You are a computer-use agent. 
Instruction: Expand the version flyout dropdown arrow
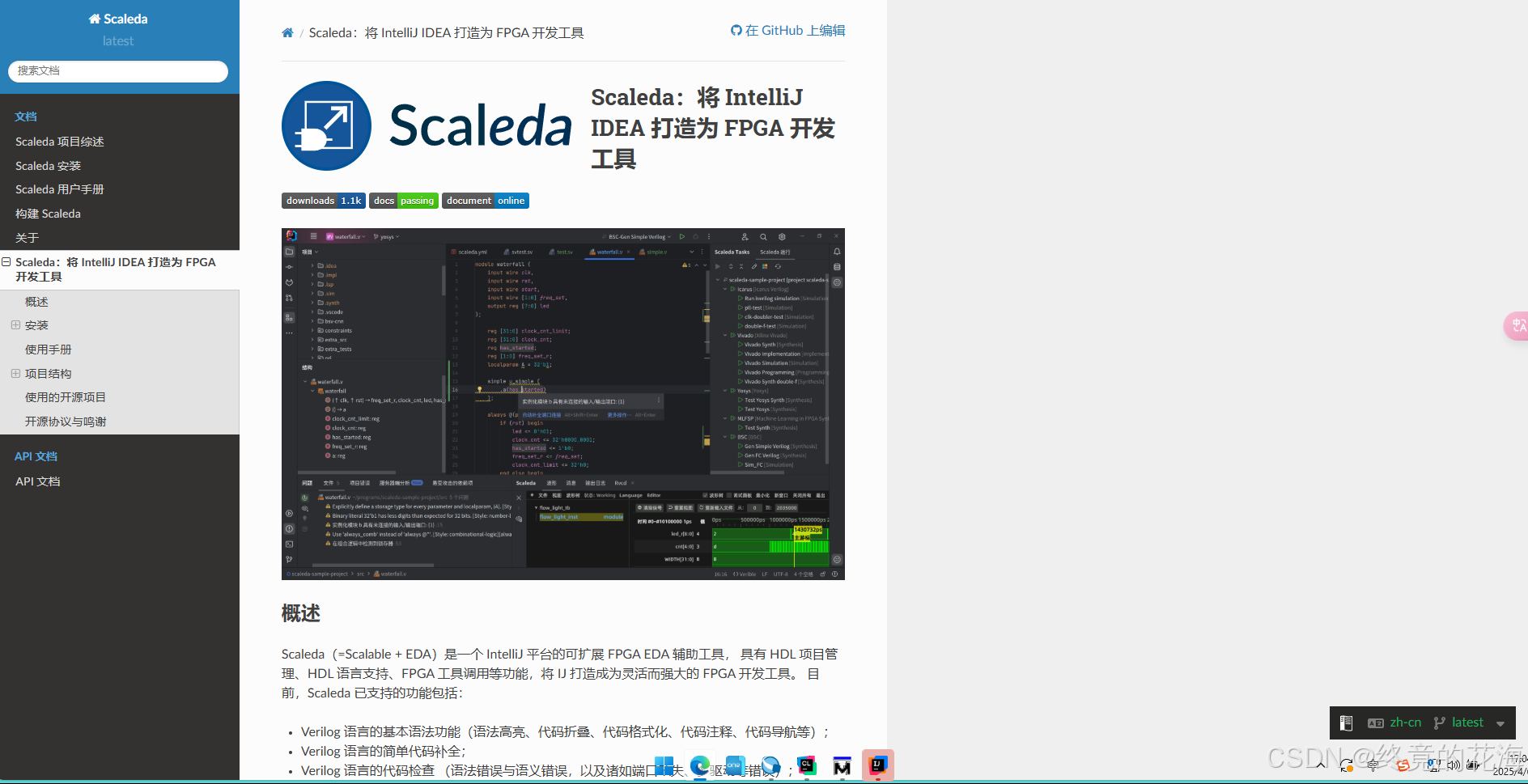[x=1500, y=724]
